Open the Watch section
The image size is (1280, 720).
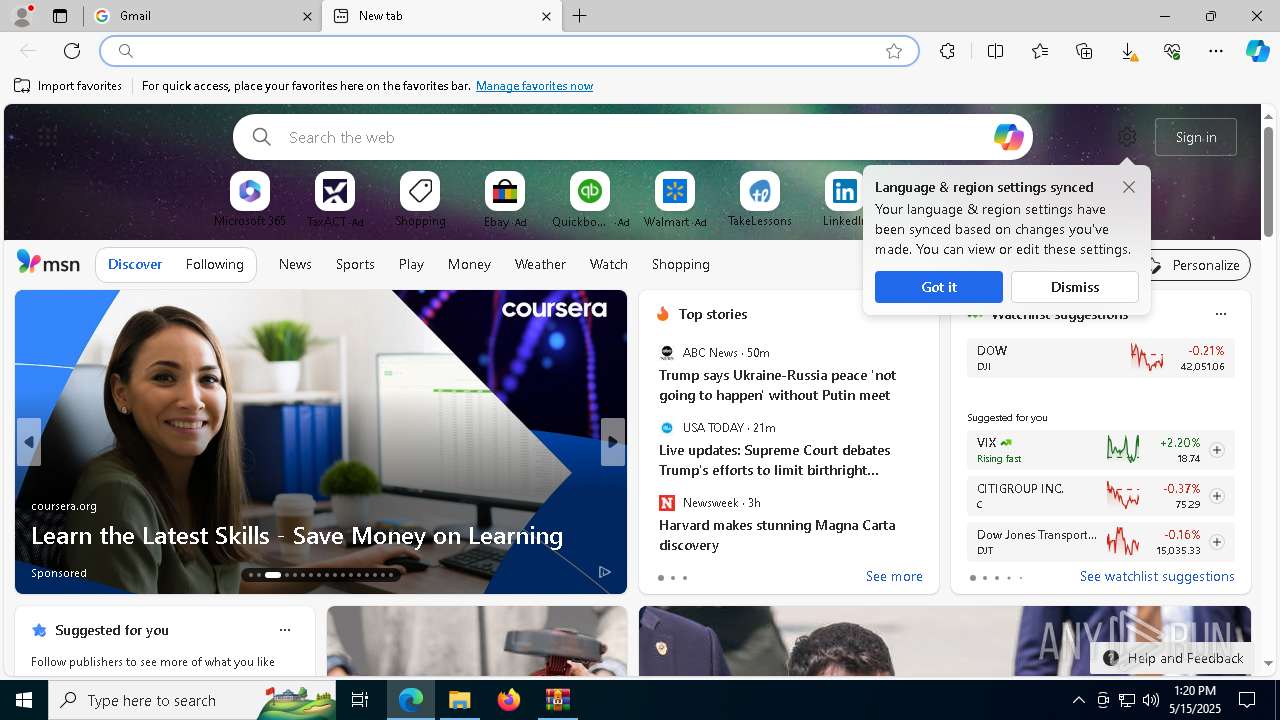click(609, 264)
